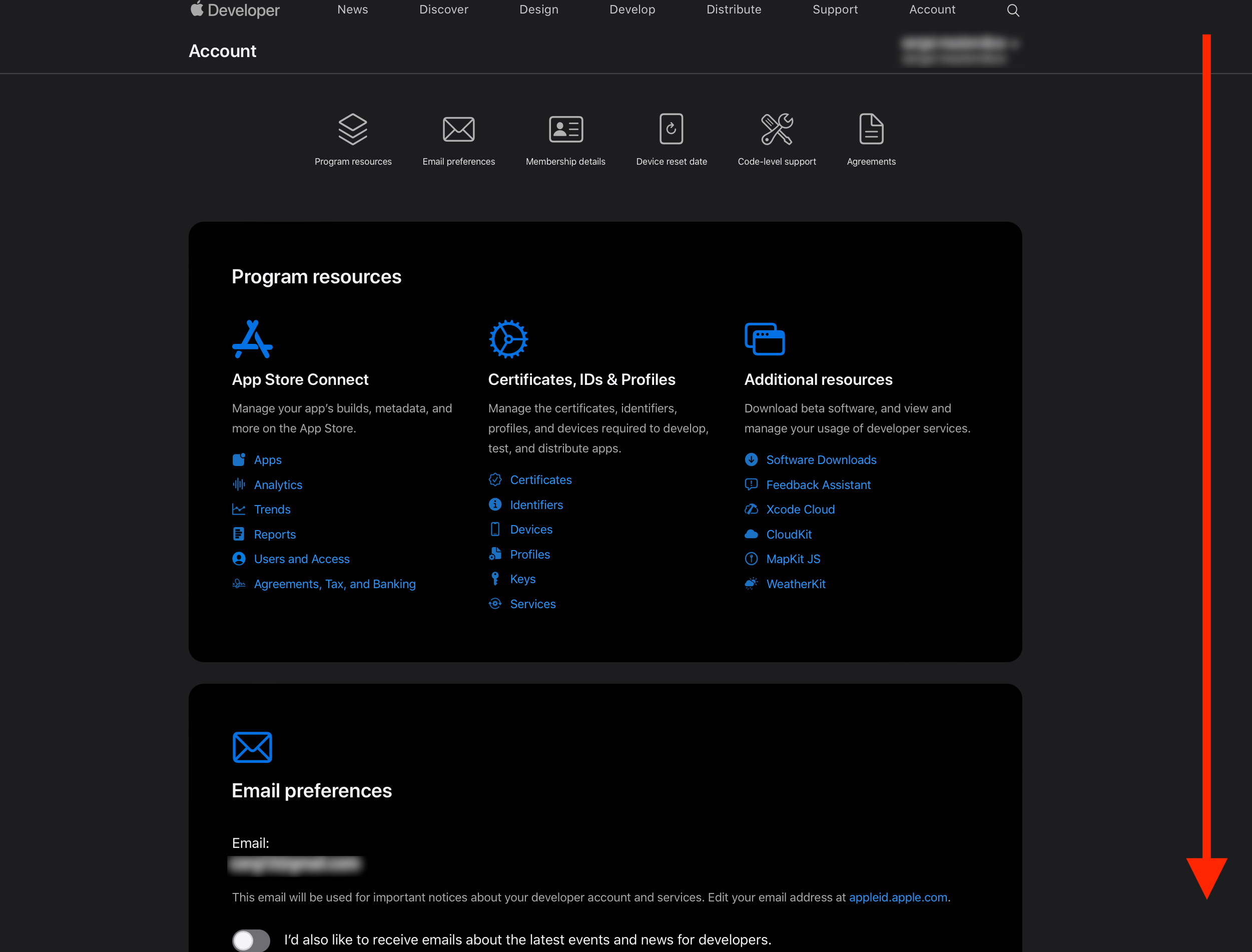This screenshot has height=952, width=1252.
Task: Click the MapKit JS compass icon
Action: pyautogui.click(x=751, y=559)
